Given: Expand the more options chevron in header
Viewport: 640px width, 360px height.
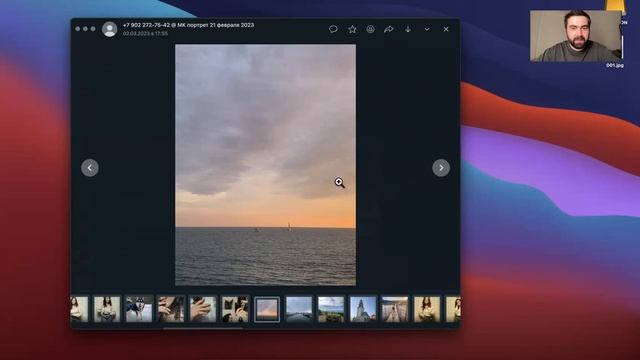Looking at the screenshot, I should click(427, 29).
